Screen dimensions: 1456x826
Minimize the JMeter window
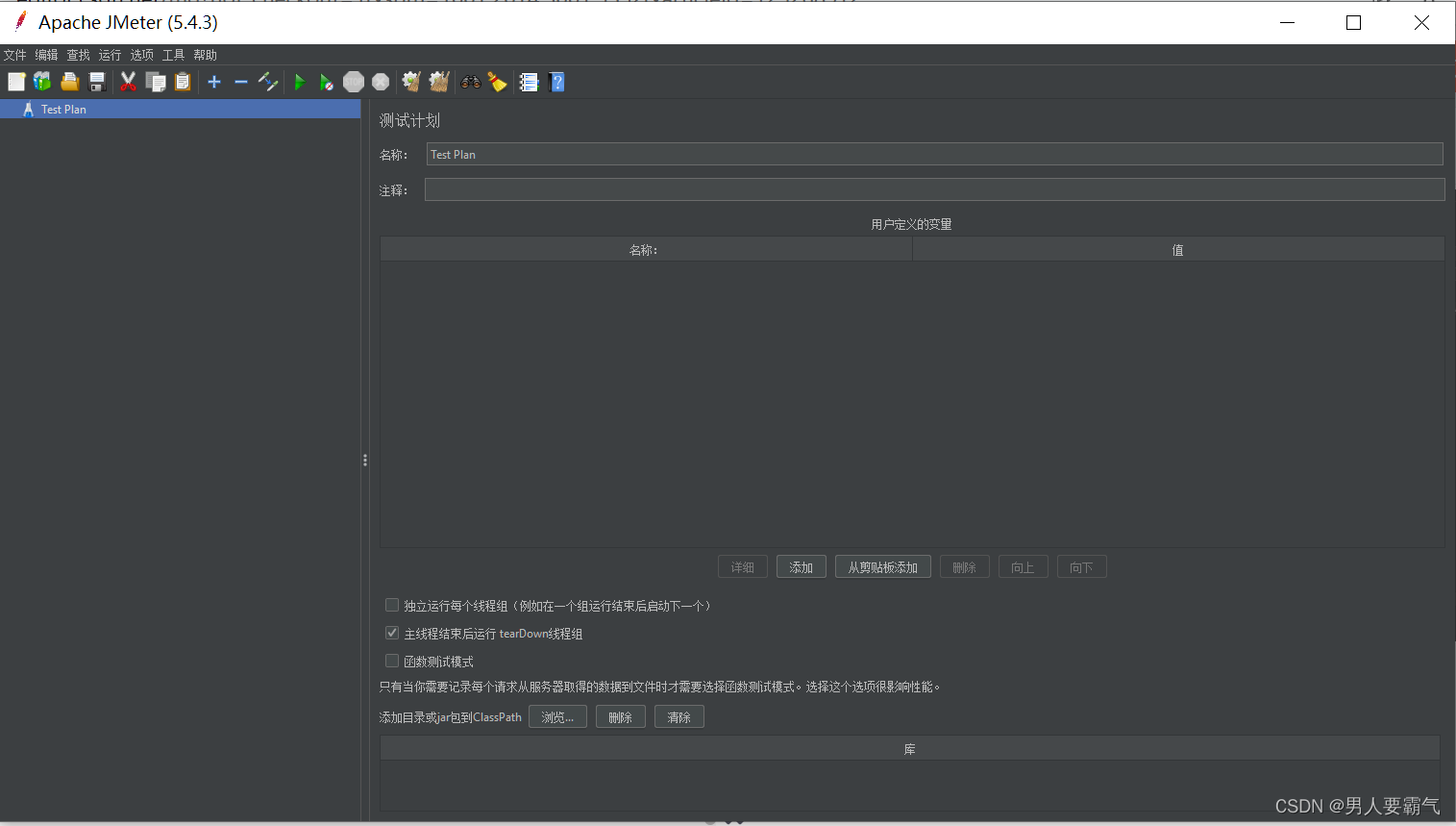(x=1288, y=22)
